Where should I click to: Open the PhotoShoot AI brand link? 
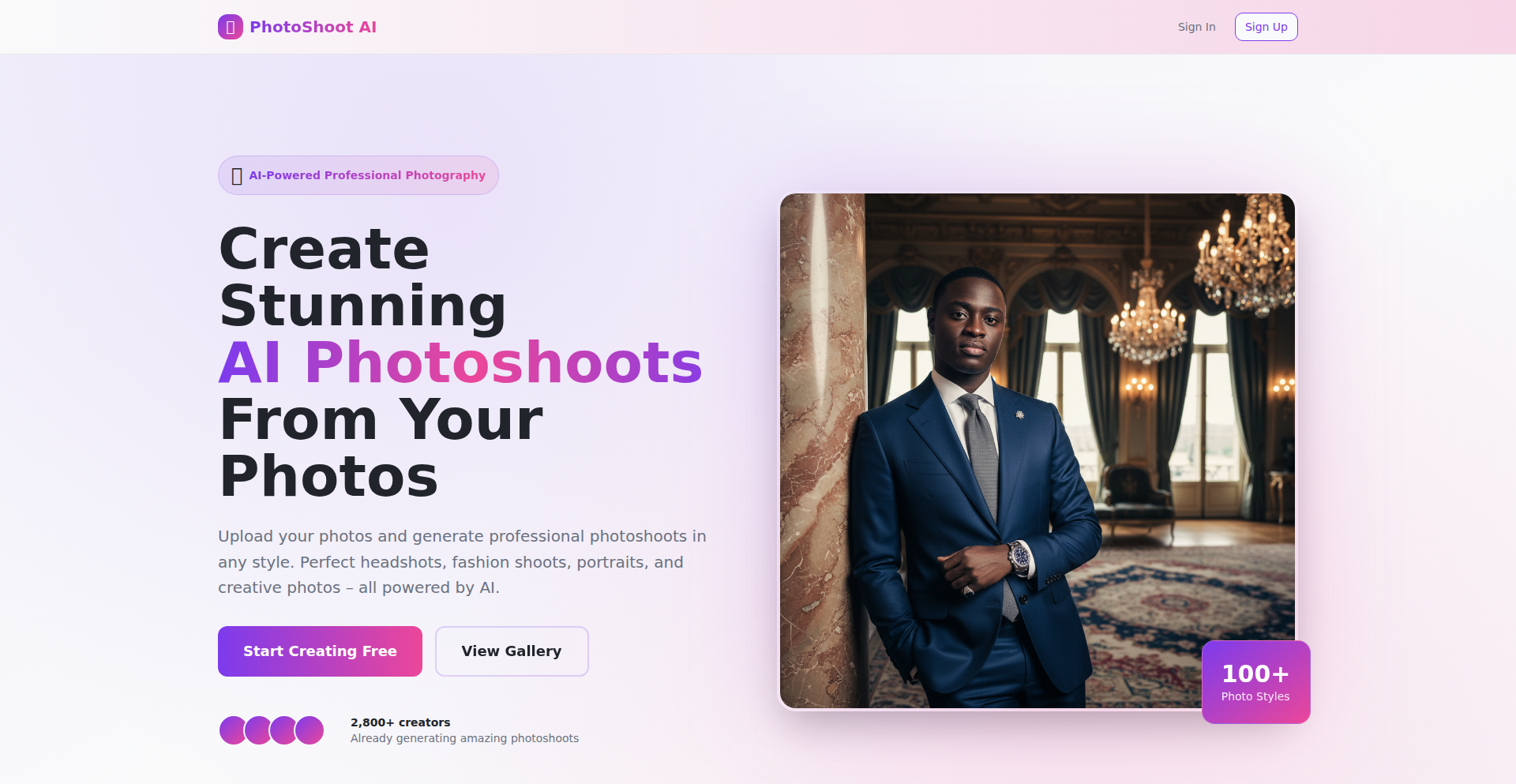[297, 27]
